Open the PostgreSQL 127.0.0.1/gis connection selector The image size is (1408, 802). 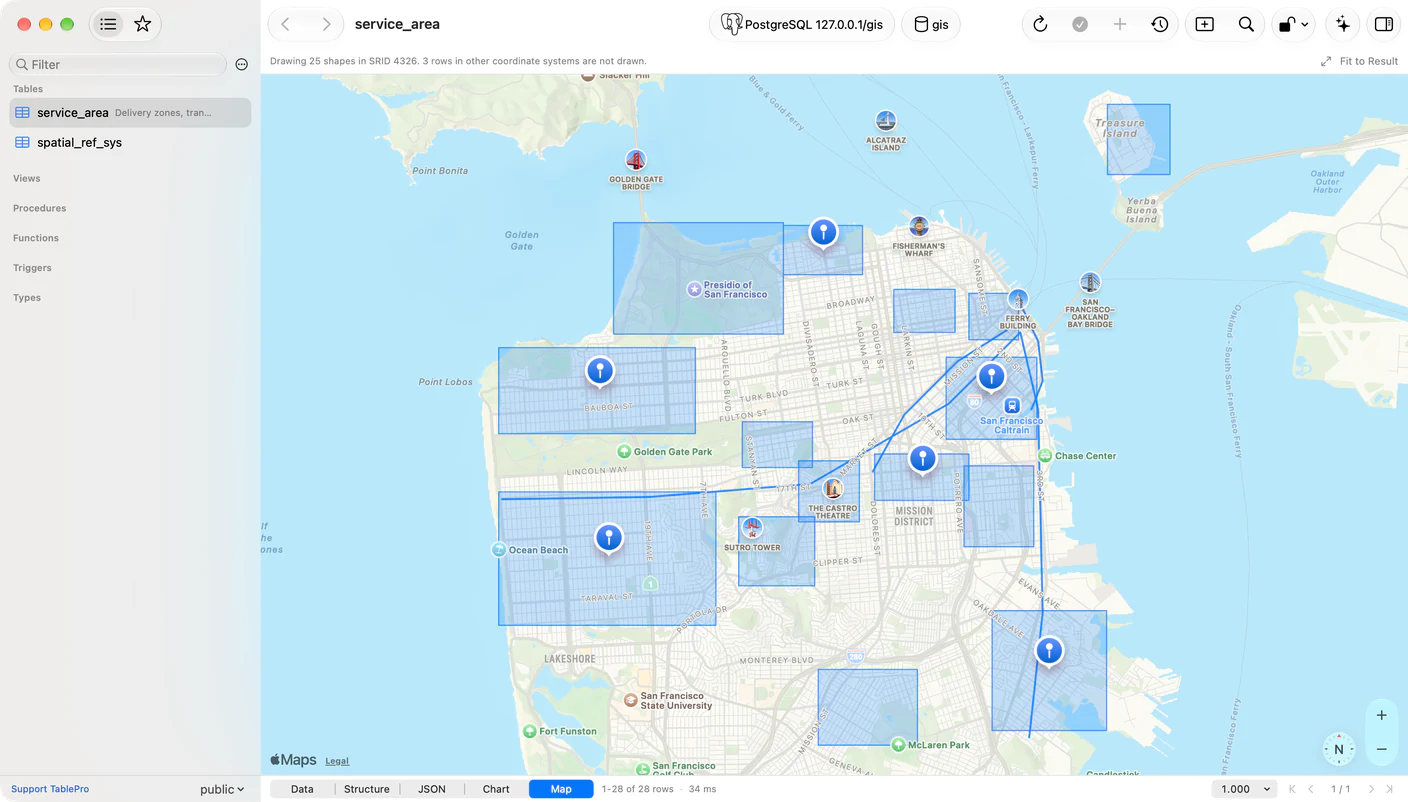point(802,24)
